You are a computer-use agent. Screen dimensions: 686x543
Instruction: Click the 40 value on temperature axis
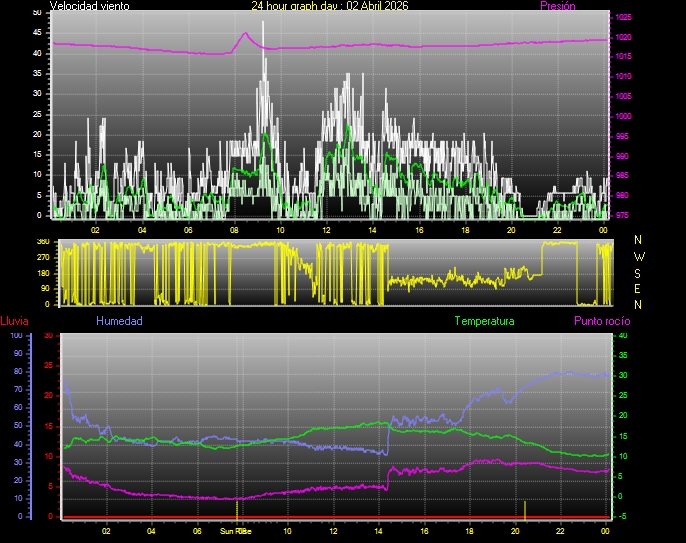(x=622, y=336)
